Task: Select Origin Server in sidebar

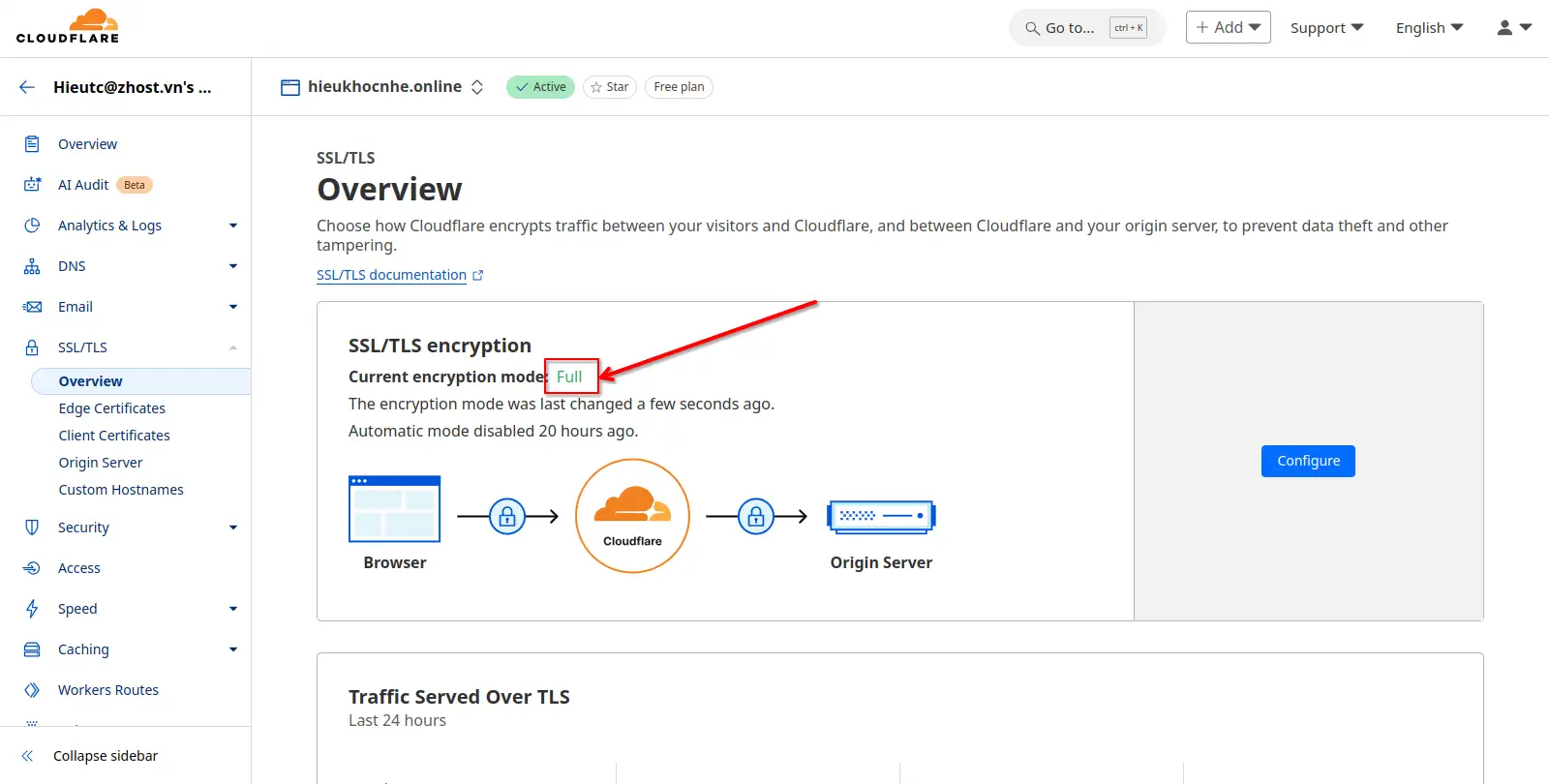Action: pyautogui.click(x=100, y=463)
